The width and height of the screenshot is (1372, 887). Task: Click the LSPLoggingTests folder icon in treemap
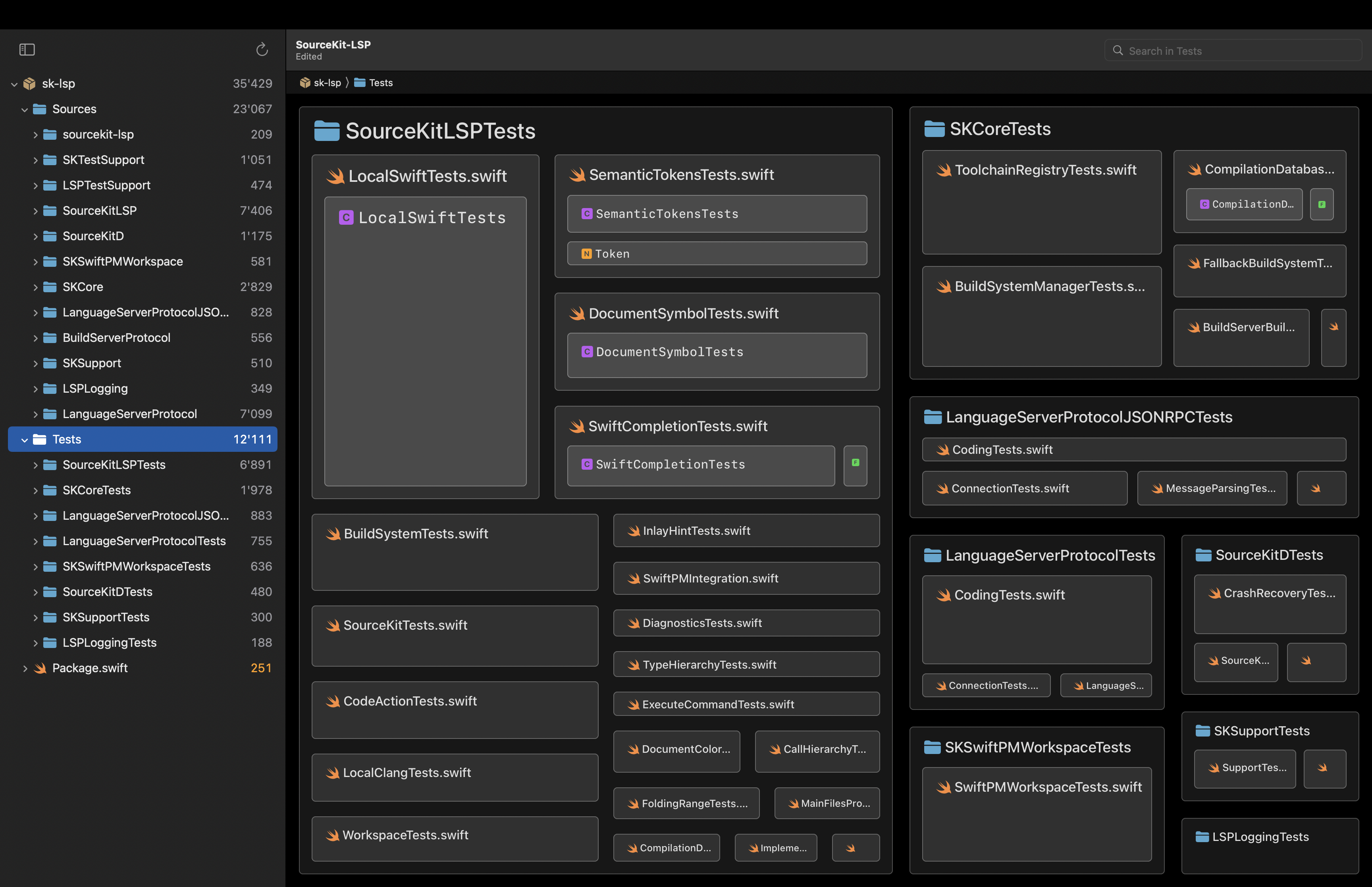coord(1202,837)
